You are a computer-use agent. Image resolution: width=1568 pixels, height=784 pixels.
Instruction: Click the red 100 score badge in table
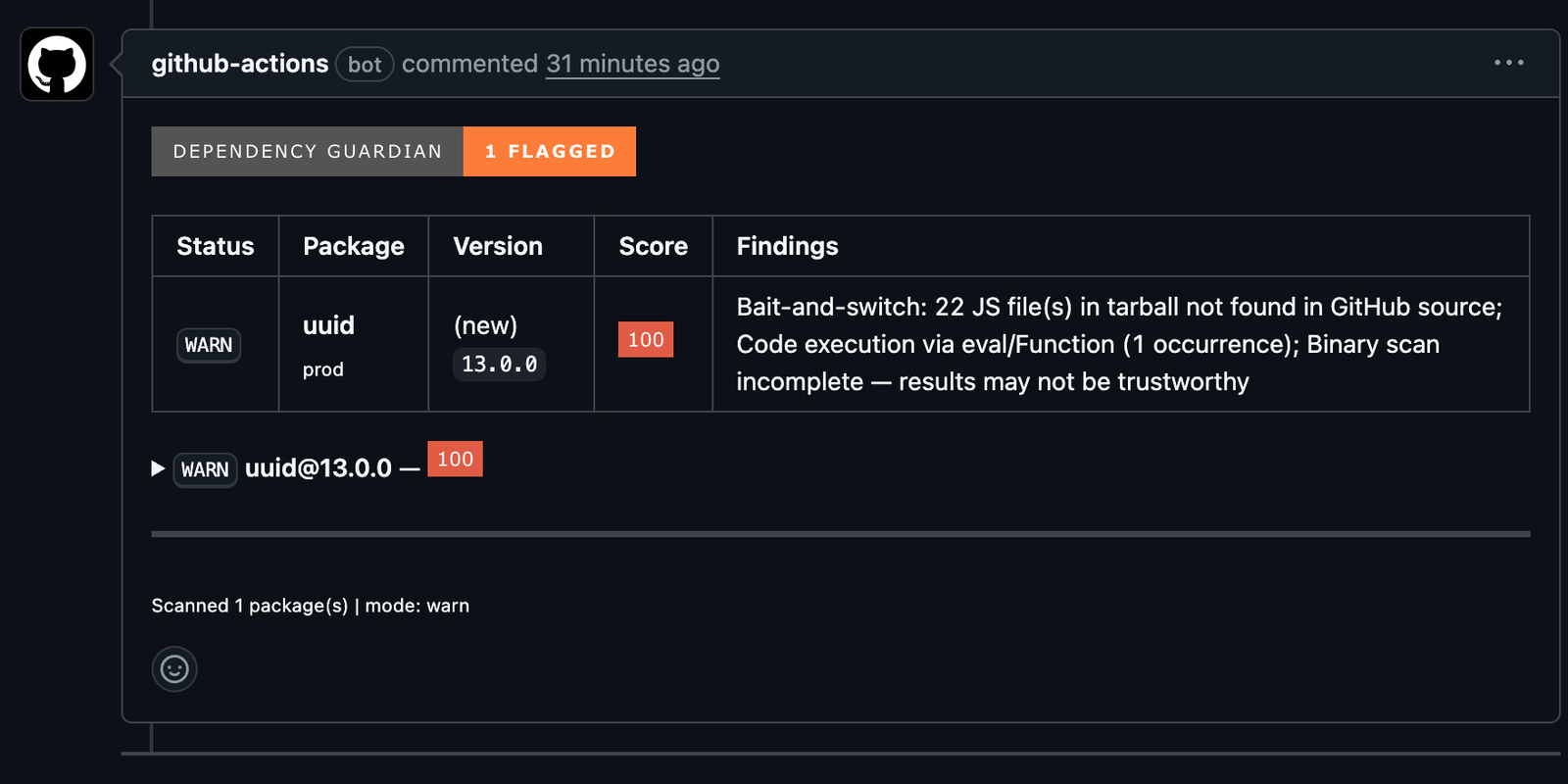coord(645,339)
